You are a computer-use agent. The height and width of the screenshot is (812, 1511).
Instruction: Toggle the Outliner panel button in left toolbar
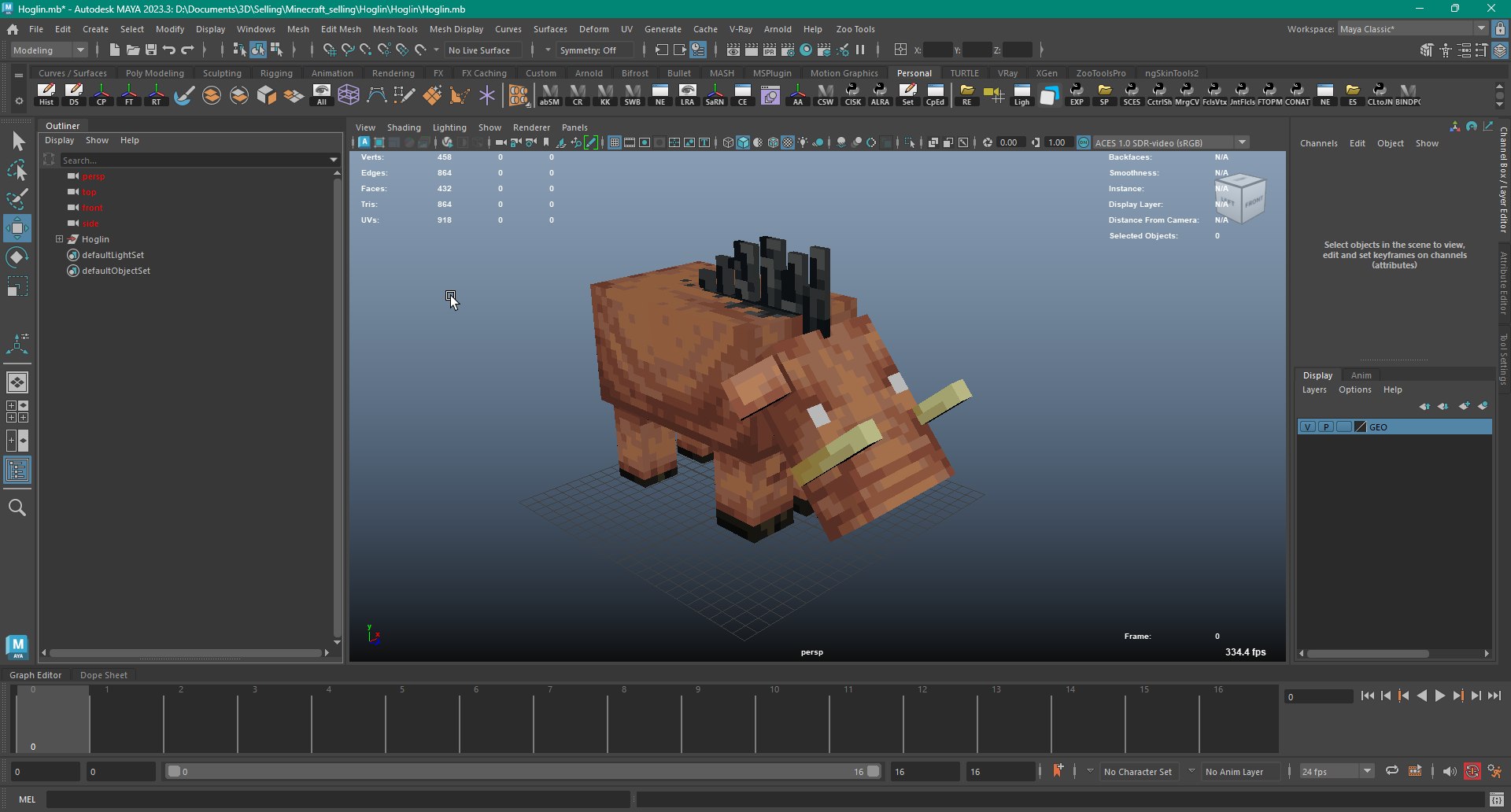click(17, 471)
